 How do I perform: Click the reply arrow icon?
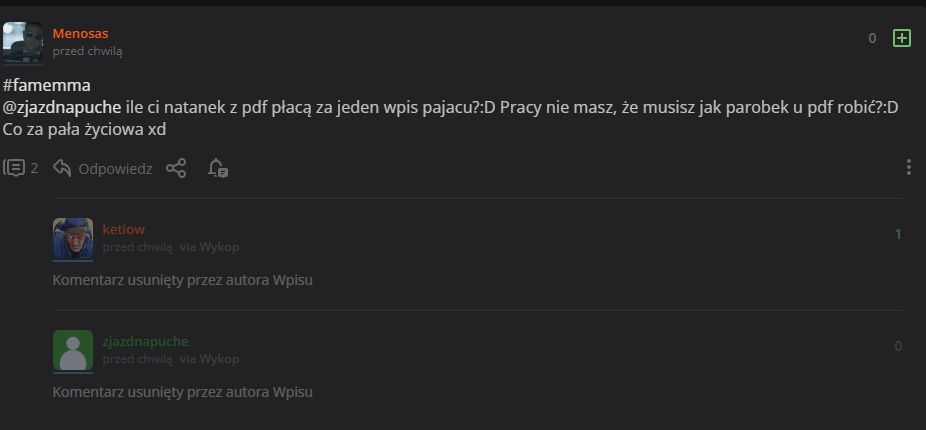tap(62, 168)
